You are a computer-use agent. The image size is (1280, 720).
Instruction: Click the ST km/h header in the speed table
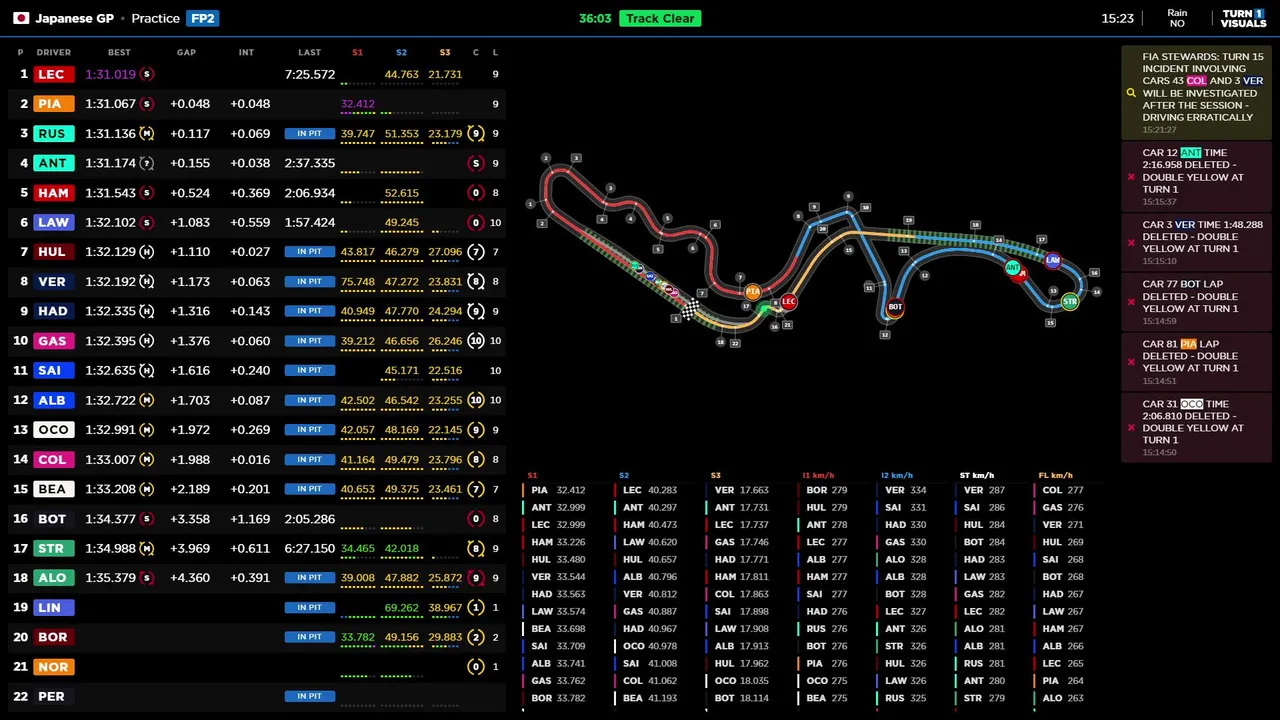[977, 476]
